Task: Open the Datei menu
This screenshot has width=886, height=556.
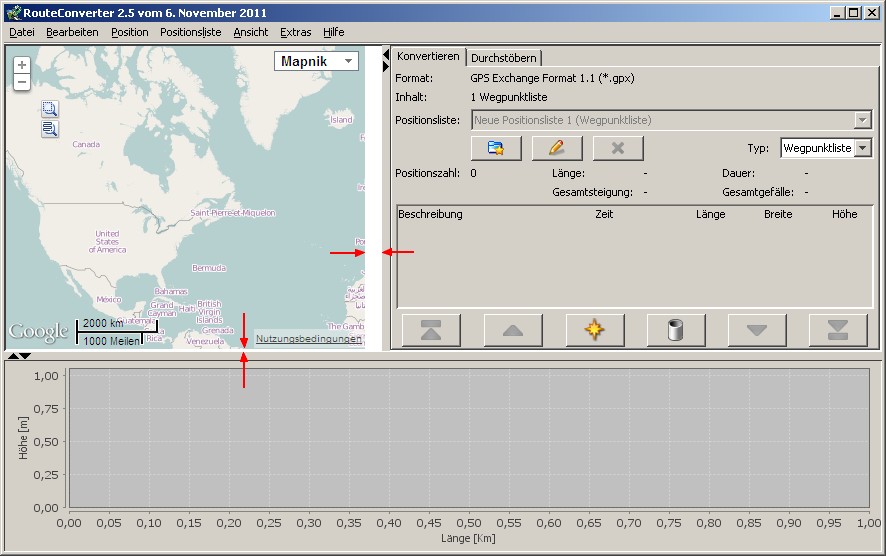Action: [x=21, y=32]
